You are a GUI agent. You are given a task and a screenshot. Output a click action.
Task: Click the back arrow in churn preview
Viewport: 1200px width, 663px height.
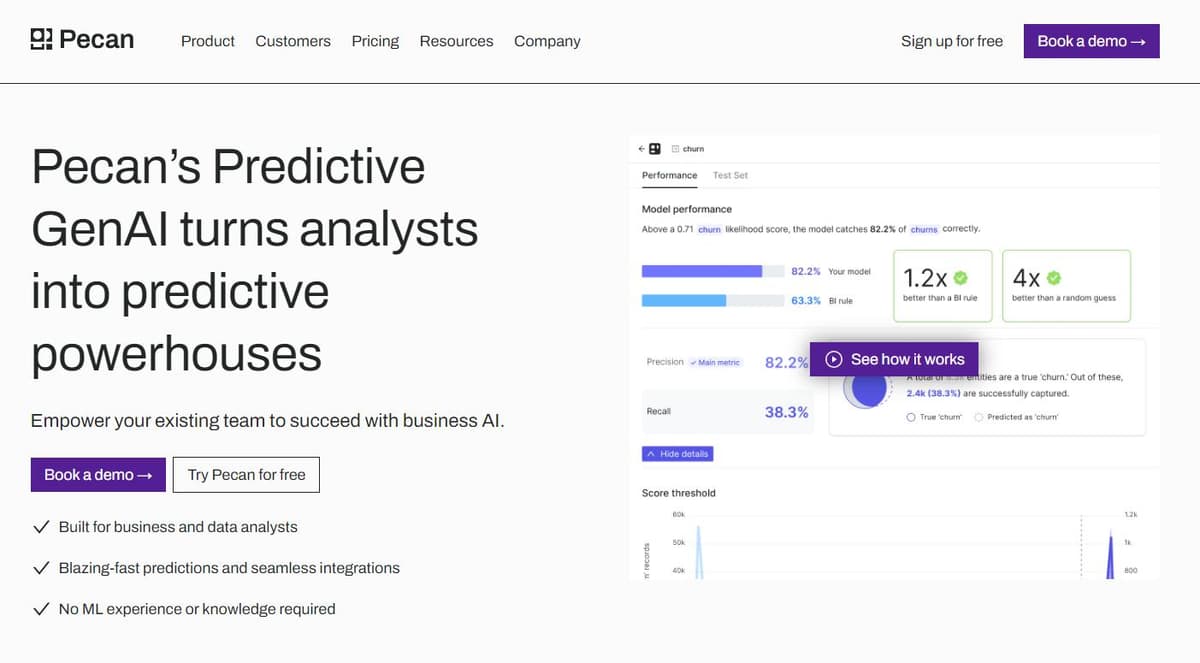(x=641, y=149)
